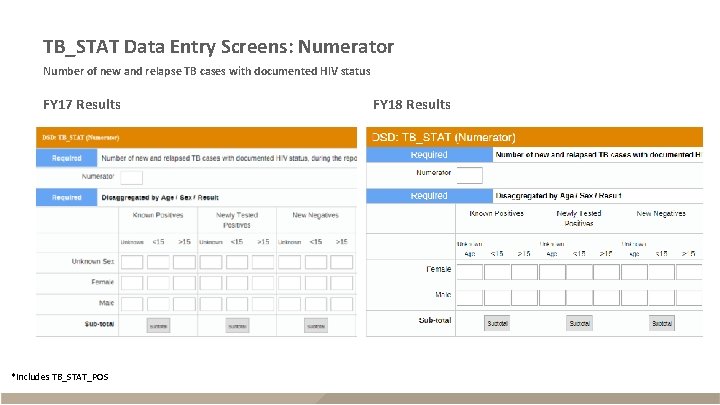Click FY17 'Male' row label
The width and height of the screenshot is (720, 405).
tap(107, 303)
